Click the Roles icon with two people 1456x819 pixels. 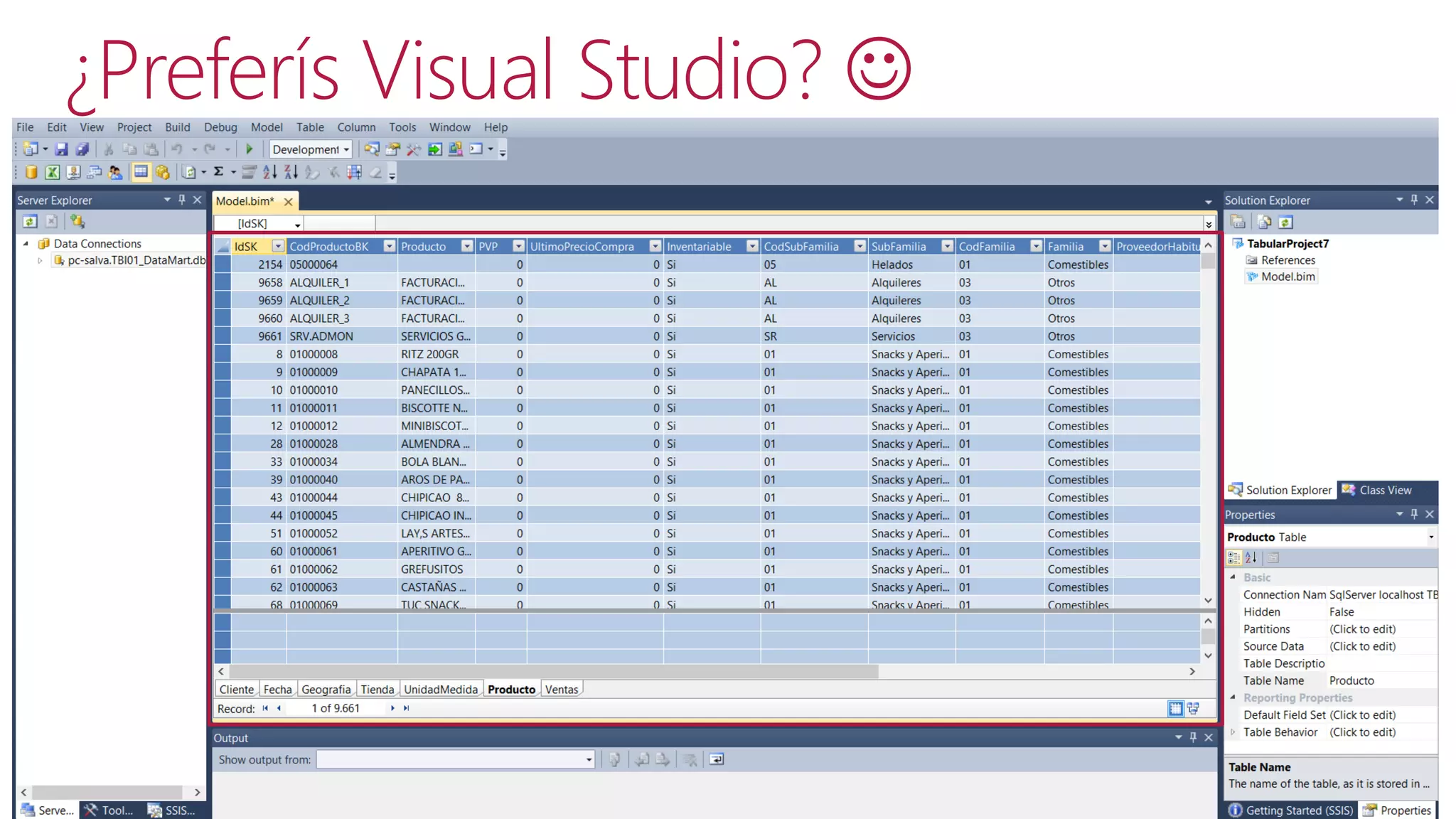coord(115,172)
